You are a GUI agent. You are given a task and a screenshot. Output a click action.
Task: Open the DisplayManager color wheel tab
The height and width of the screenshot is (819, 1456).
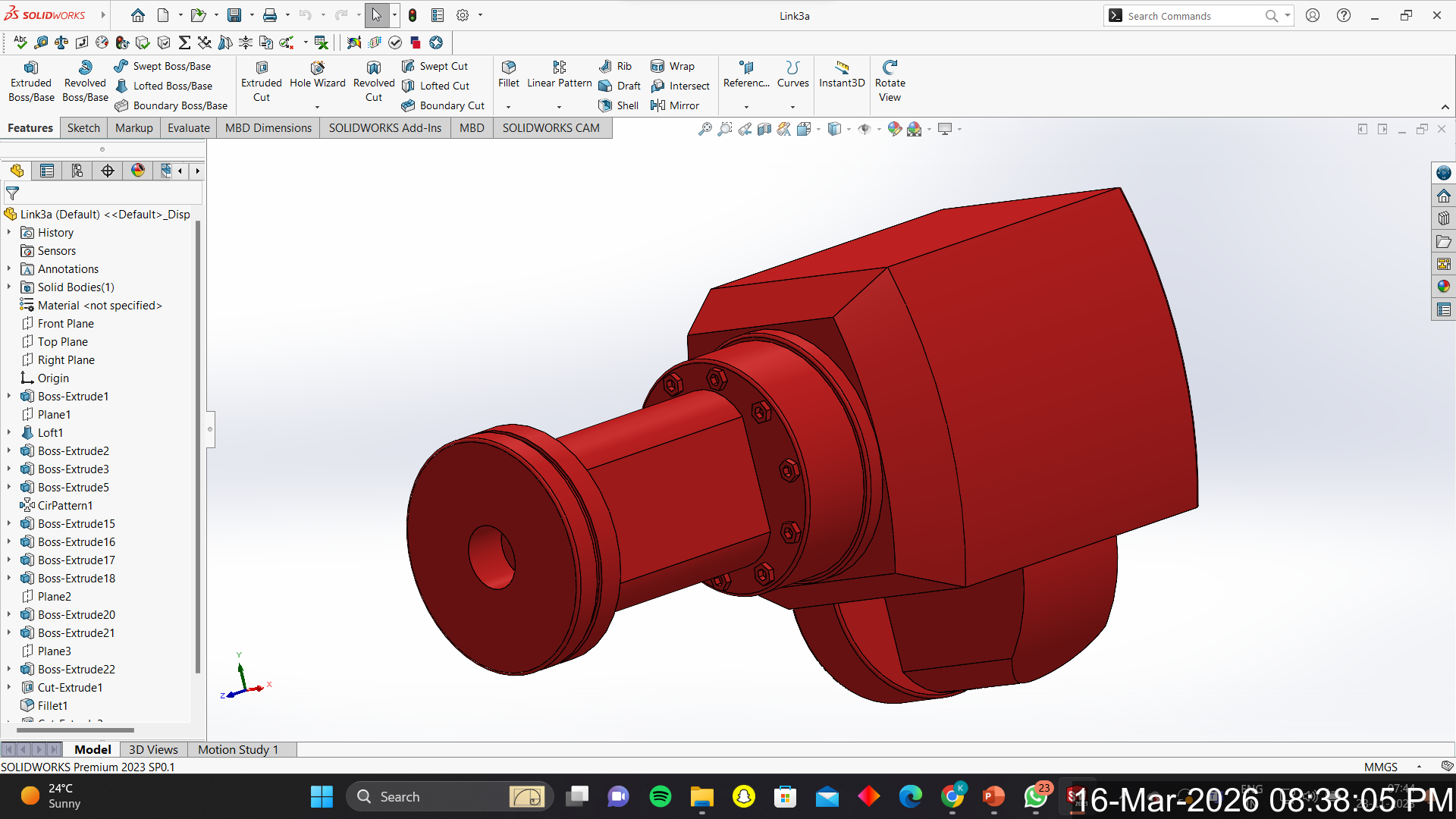137,171
